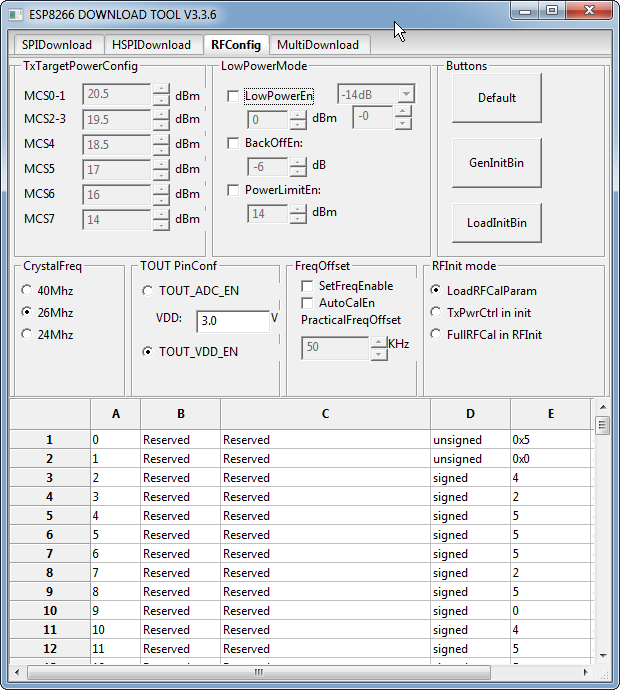Screen dimensions: 620x690
Task: Click the MCS4 power value field
Action: tap(117, 144)
